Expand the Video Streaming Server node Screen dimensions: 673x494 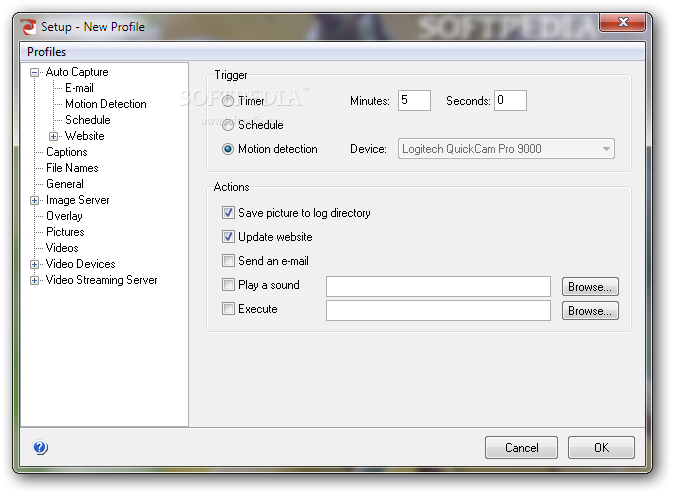(34, 280)
